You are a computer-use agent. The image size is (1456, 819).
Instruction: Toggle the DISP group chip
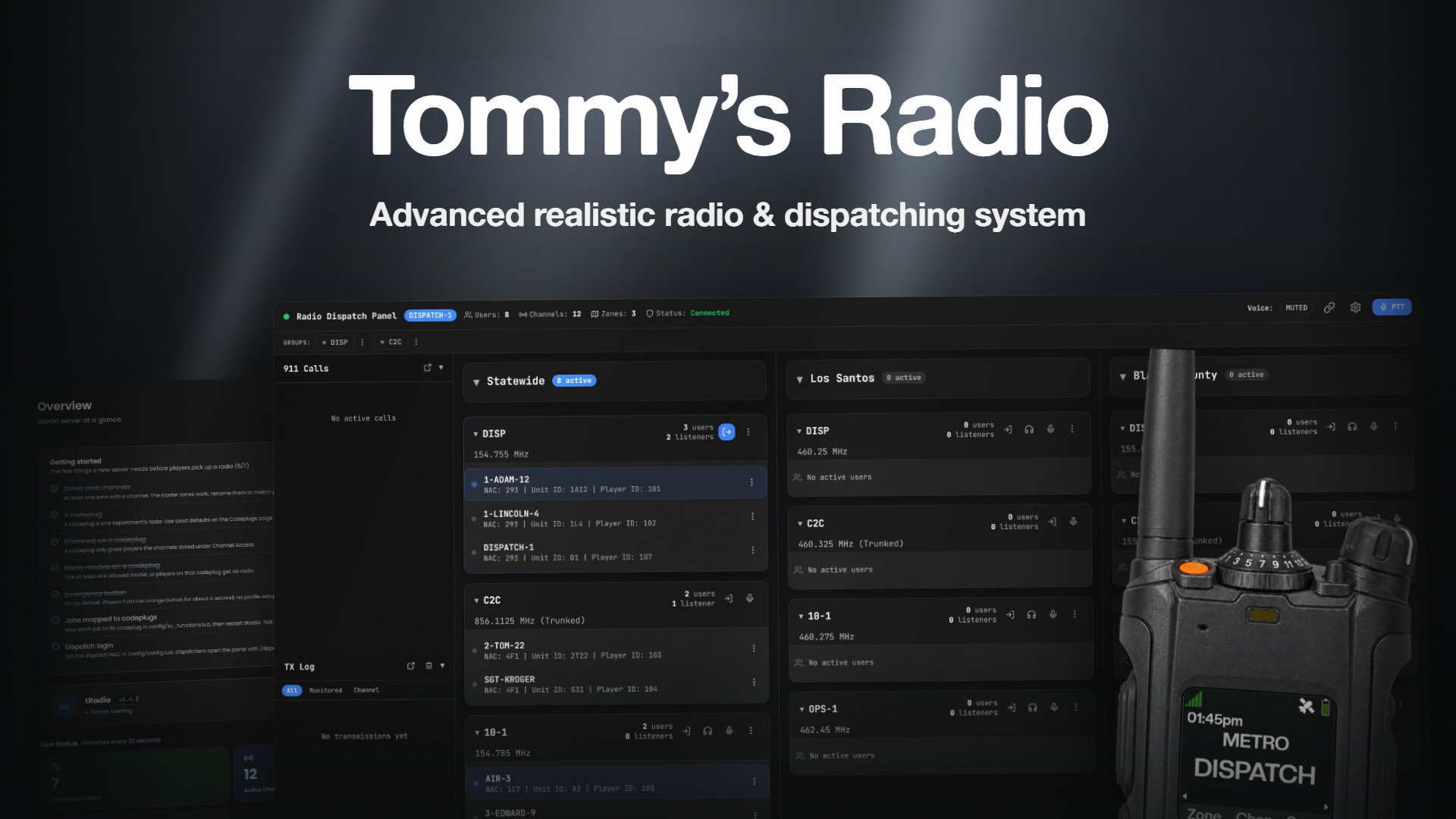click(335, 342)
